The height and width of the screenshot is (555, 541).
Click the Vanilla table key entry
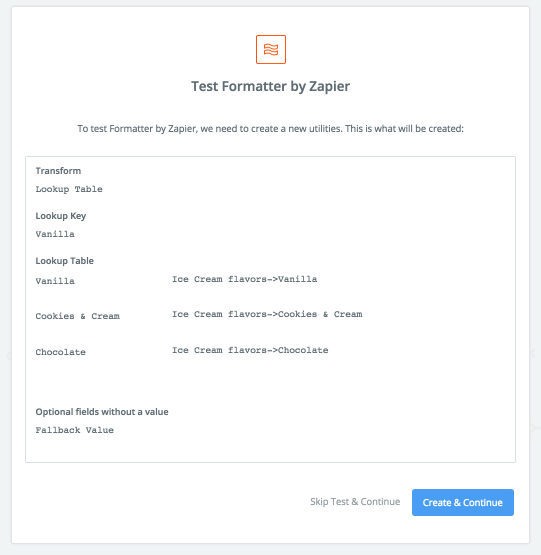[x=55, y=281]
